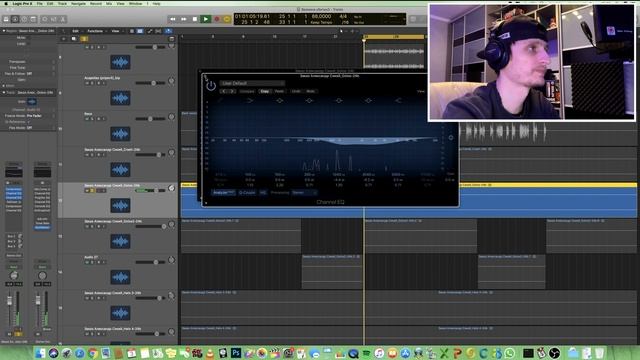Open Photoshop from the Dock
Viewport: 640px width, 360px height.
pos(236,353)
